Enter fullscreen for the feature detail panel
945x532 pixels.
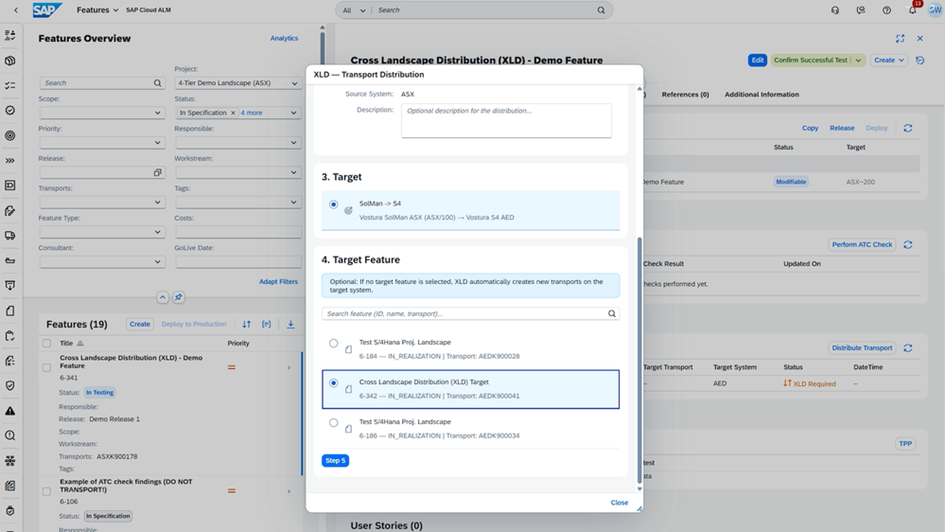pyautogui.click(x=900, y=39)
